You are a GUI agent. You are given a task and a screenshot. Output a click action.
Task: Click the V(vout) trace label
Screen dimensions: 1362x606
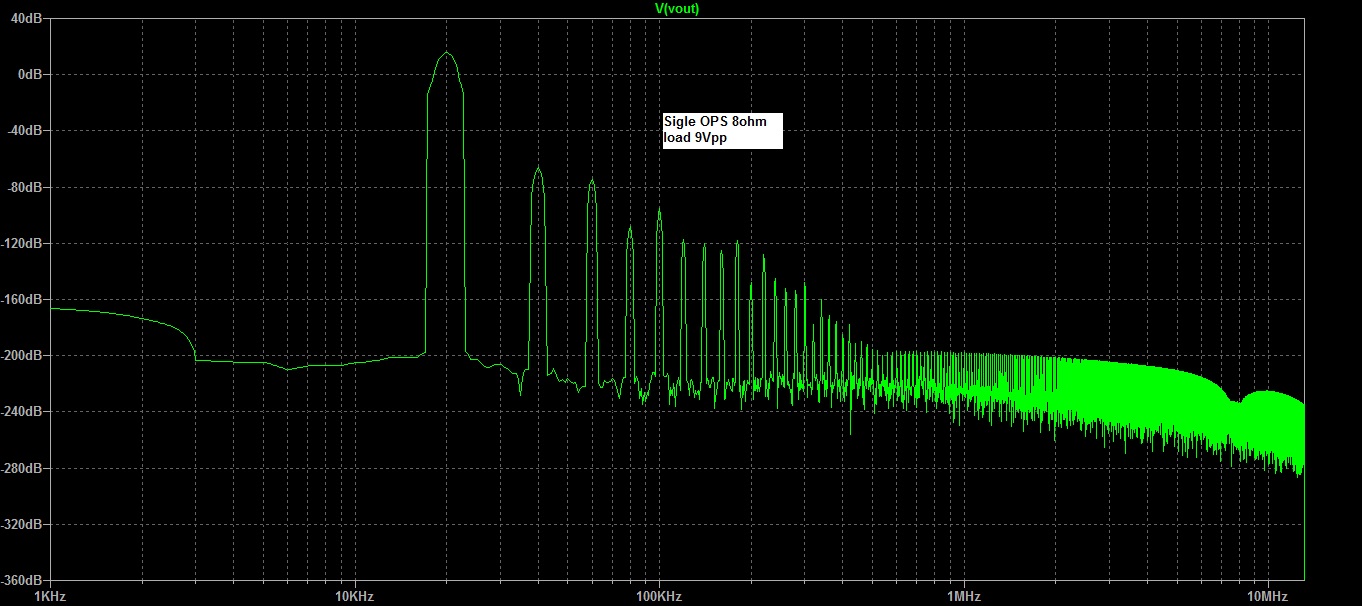point(676,8)
